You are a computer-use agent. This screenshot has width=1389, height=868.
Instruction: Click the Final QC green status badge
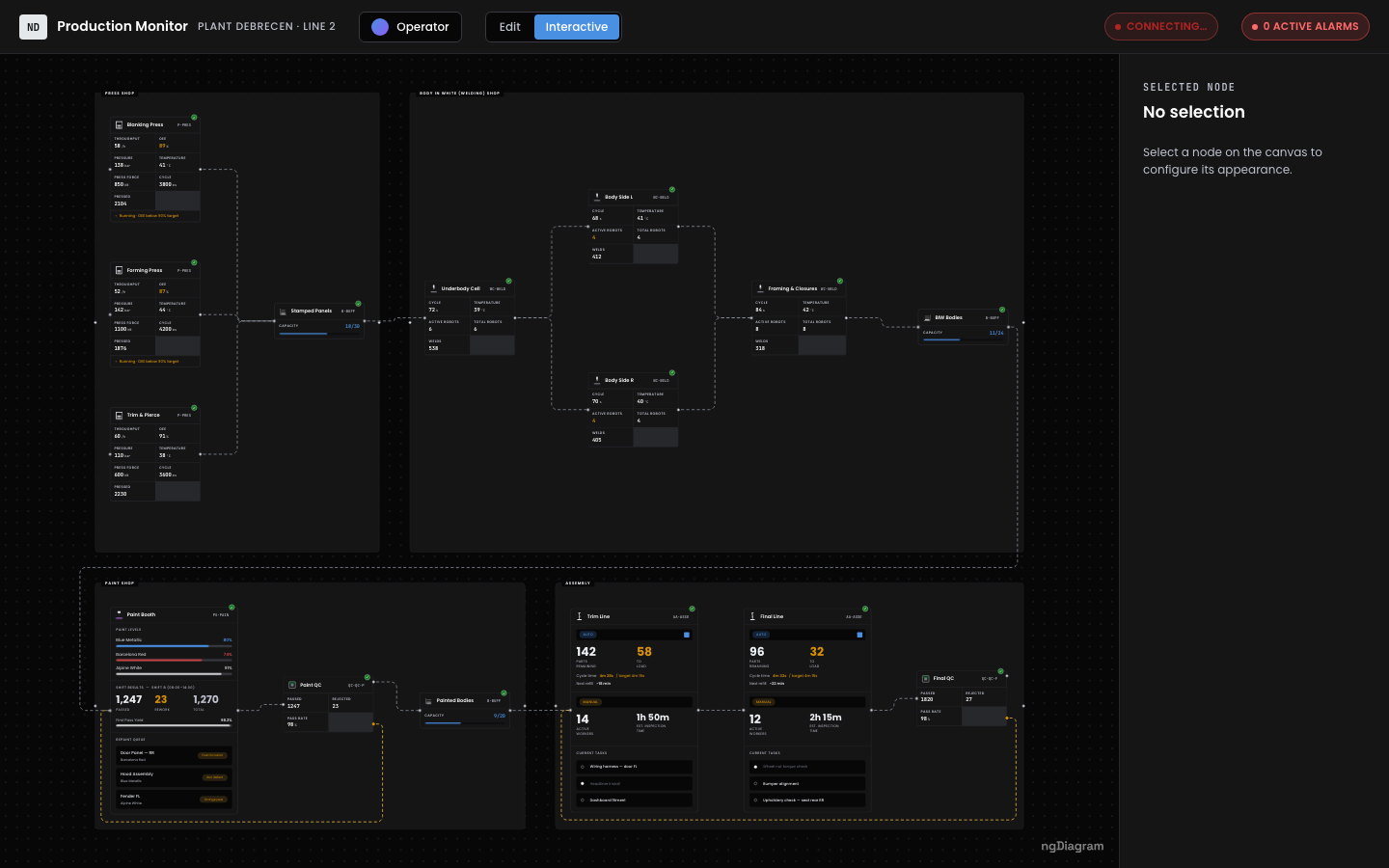(x=1001, y=671)
